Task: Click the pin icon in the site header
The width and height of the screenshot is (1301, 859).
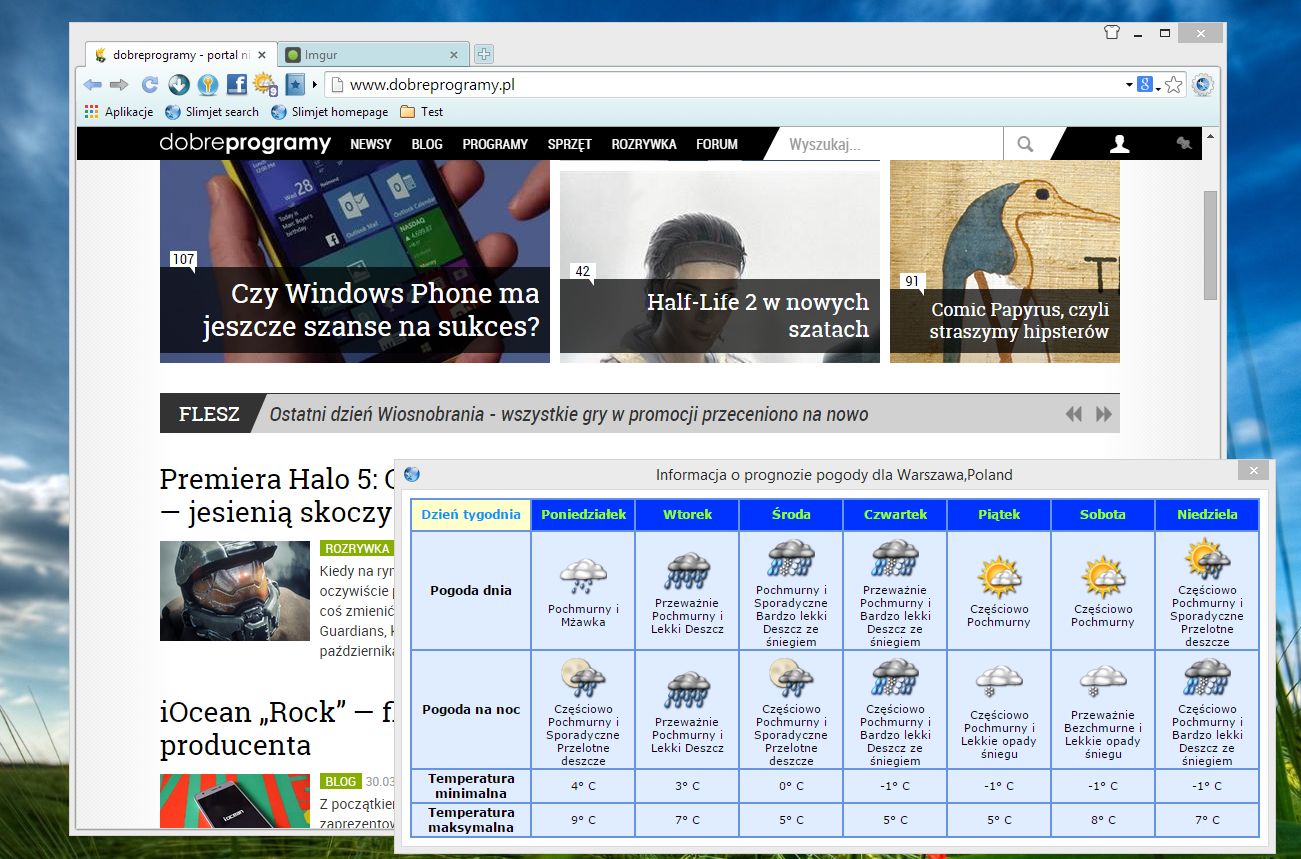Action: 1184,144
